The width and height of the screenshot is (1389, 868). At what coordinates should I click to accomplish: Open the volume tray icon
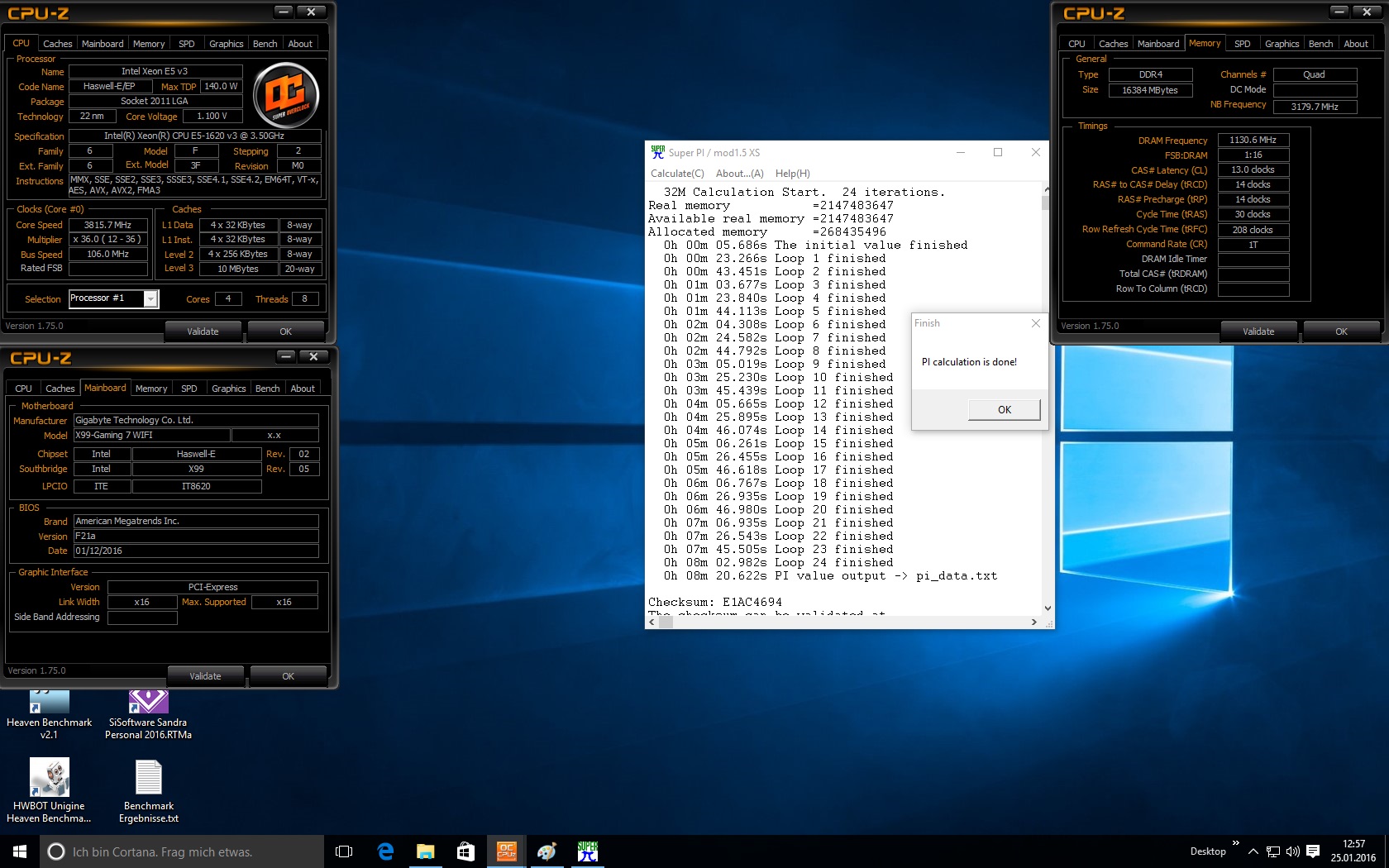[1293, 851]
